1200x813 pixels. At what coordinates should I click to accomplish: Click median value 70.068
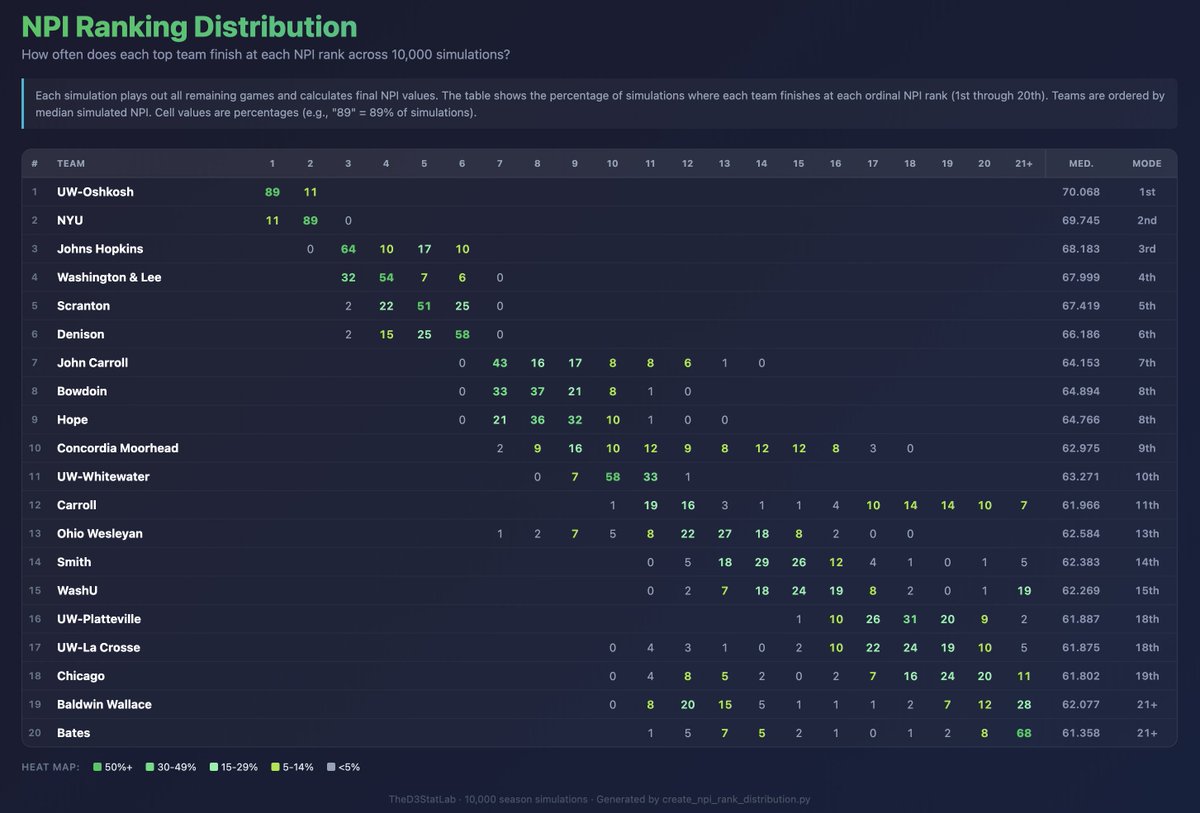[1081, 192]
